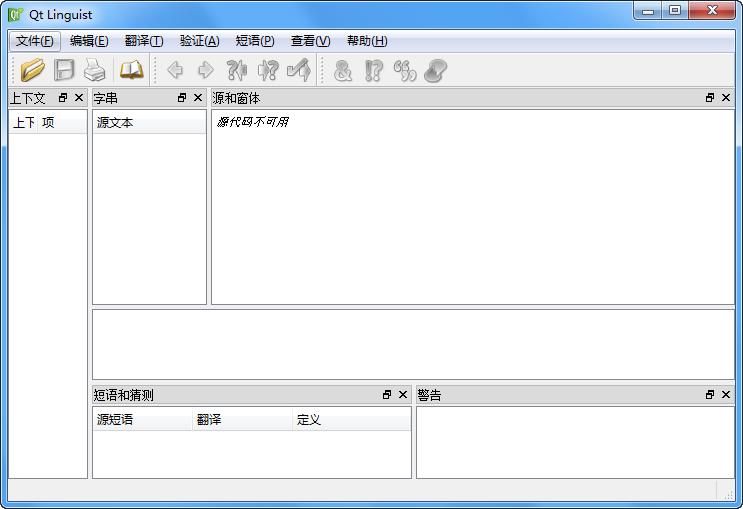Jump to previous unfinished item icon
The width and height of the screenshot is (743, 509).
(x=237, y=70)
